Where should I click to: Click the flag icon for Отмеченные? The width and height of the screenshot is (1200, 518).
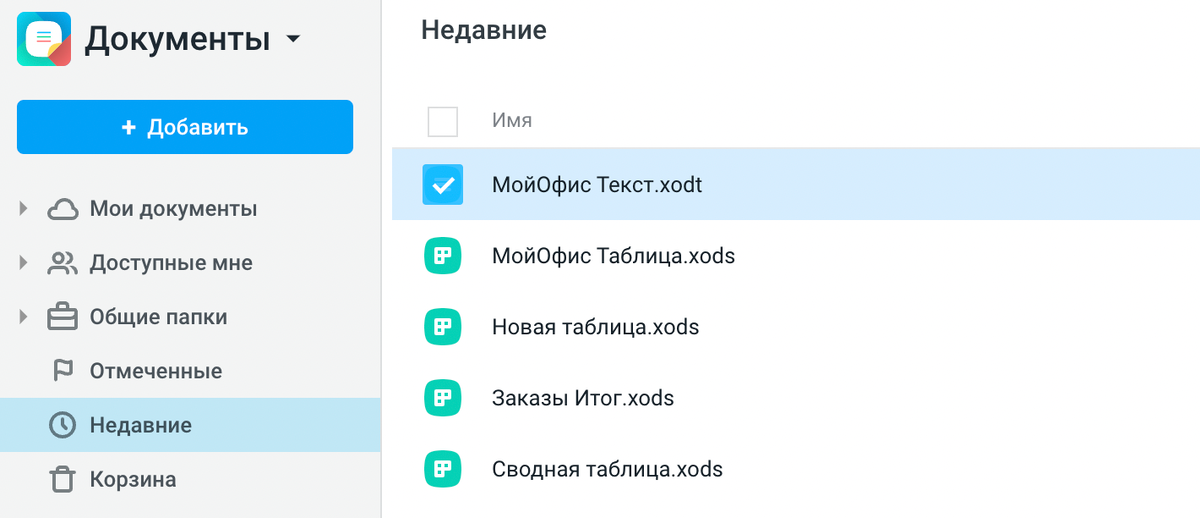pyautogui.click(x=63, y=371)
